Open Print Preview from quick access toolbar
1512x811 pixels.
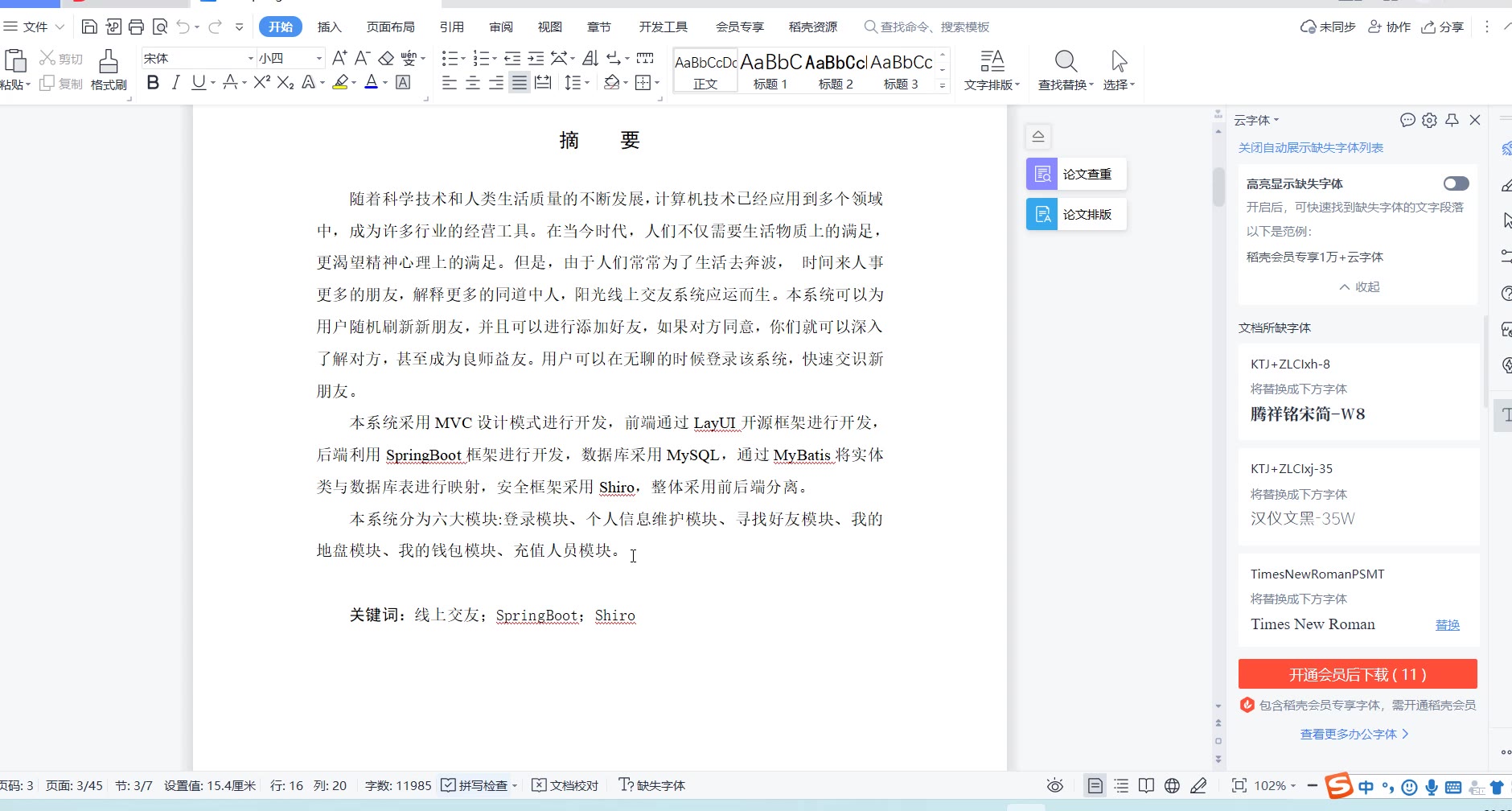pos(160,27)
